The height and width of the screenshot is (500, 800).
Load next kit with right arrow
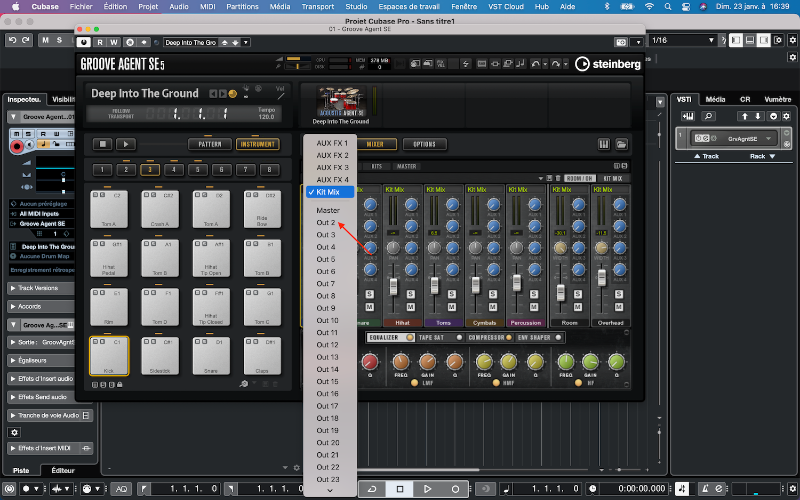222,93
